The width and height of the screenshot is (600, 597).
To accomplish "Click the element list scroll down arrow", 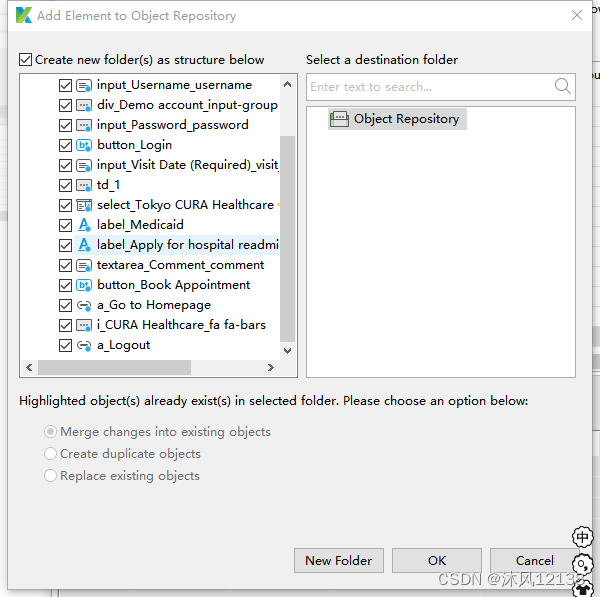I will click(x=287, y=351).
